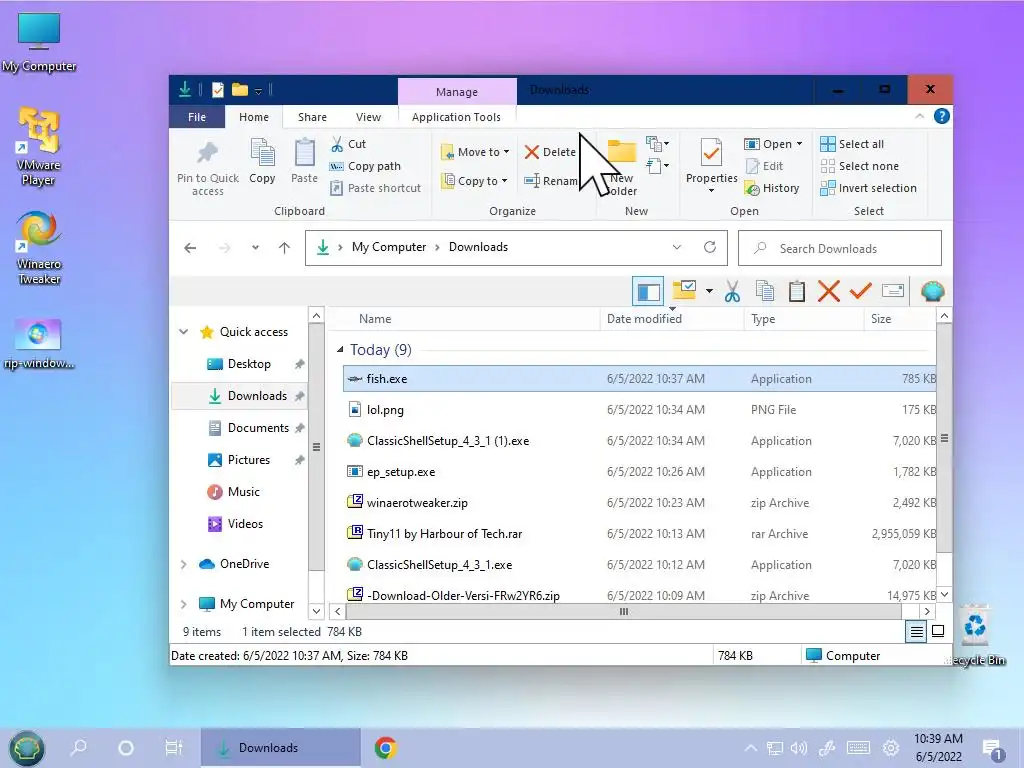Open folder options dropdown arrow in Classic toolbar

pos(709,291)
